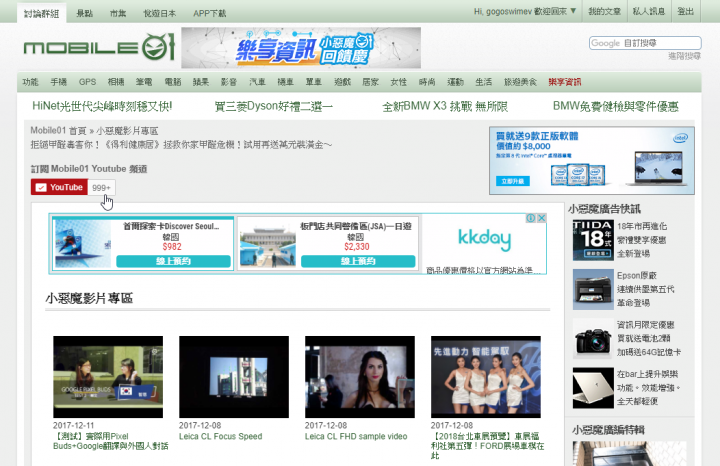This screenshot has height=466, width=720.
Task: Open 全新BMW X3 promo link
Action: [445, 107]
